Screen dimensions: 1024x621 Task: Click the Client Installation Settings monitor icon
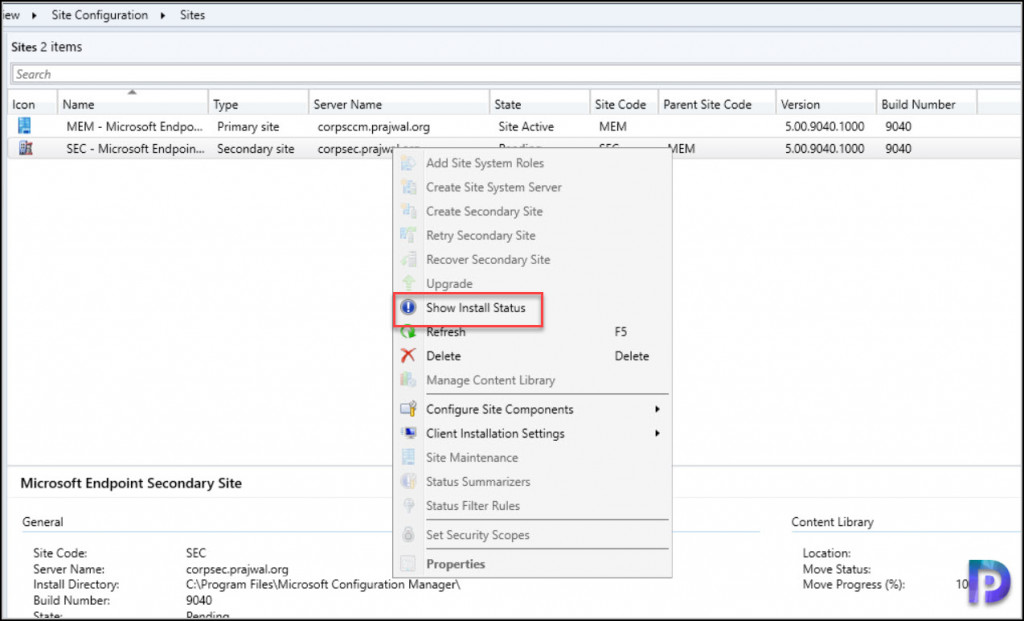click(x=408, y=434)
